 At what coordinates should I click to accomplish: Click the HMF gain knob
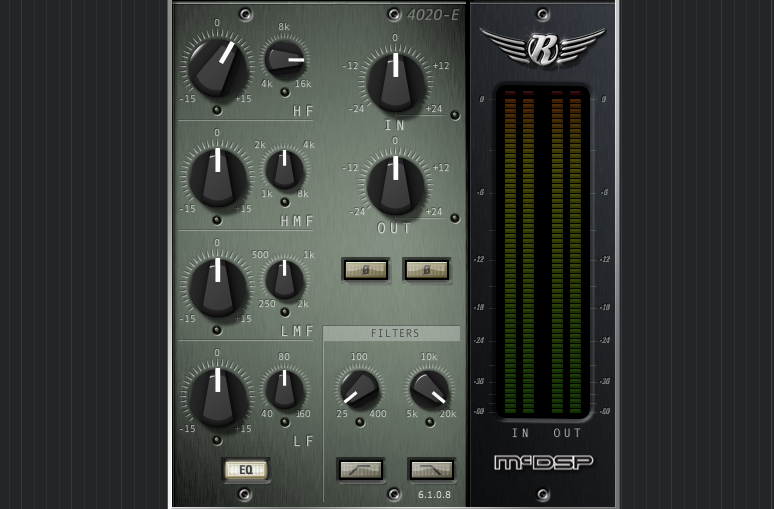pyautogui.click(x=217, y=176)
